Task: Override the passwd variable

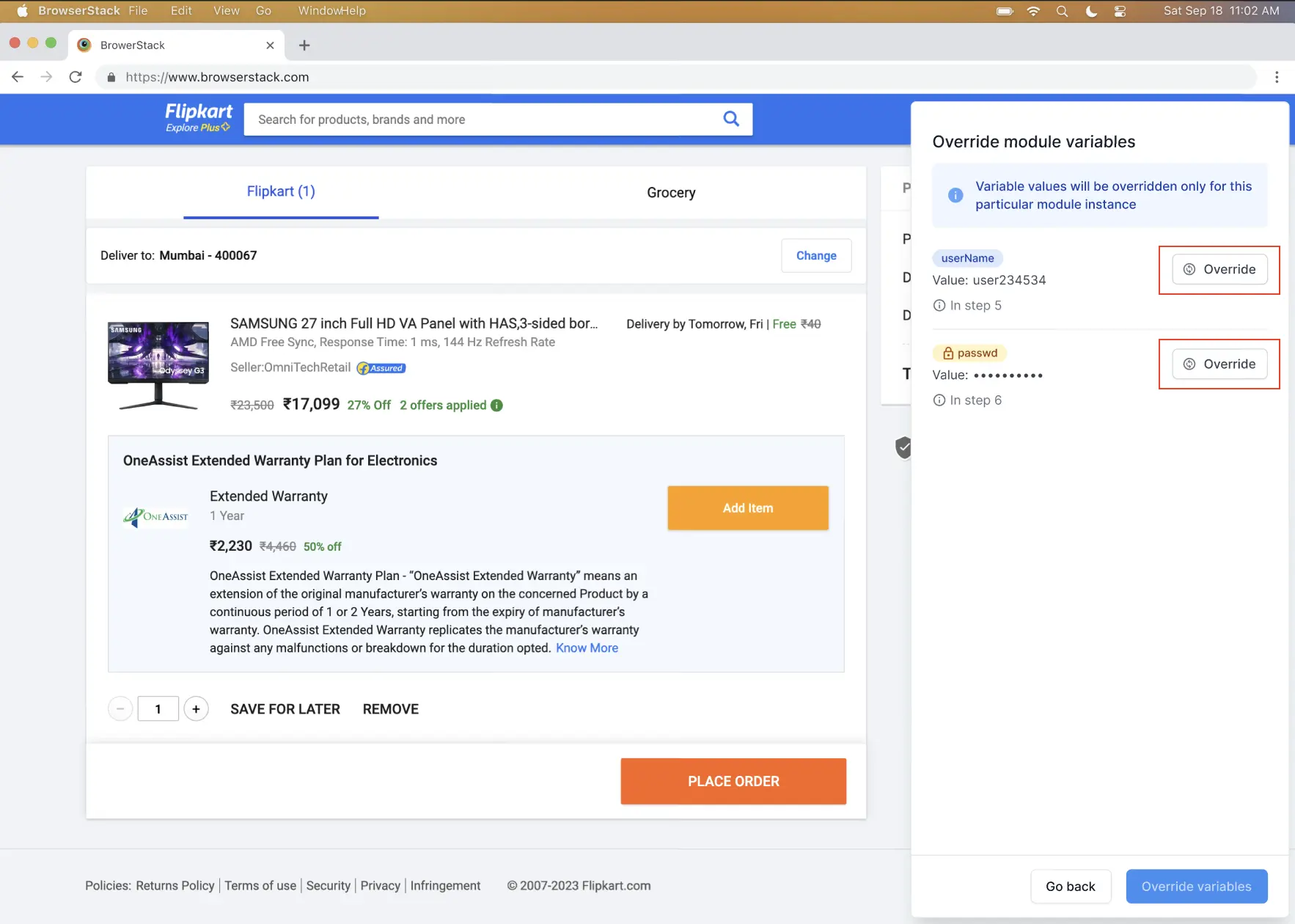Action: [x=1219, y=364]
